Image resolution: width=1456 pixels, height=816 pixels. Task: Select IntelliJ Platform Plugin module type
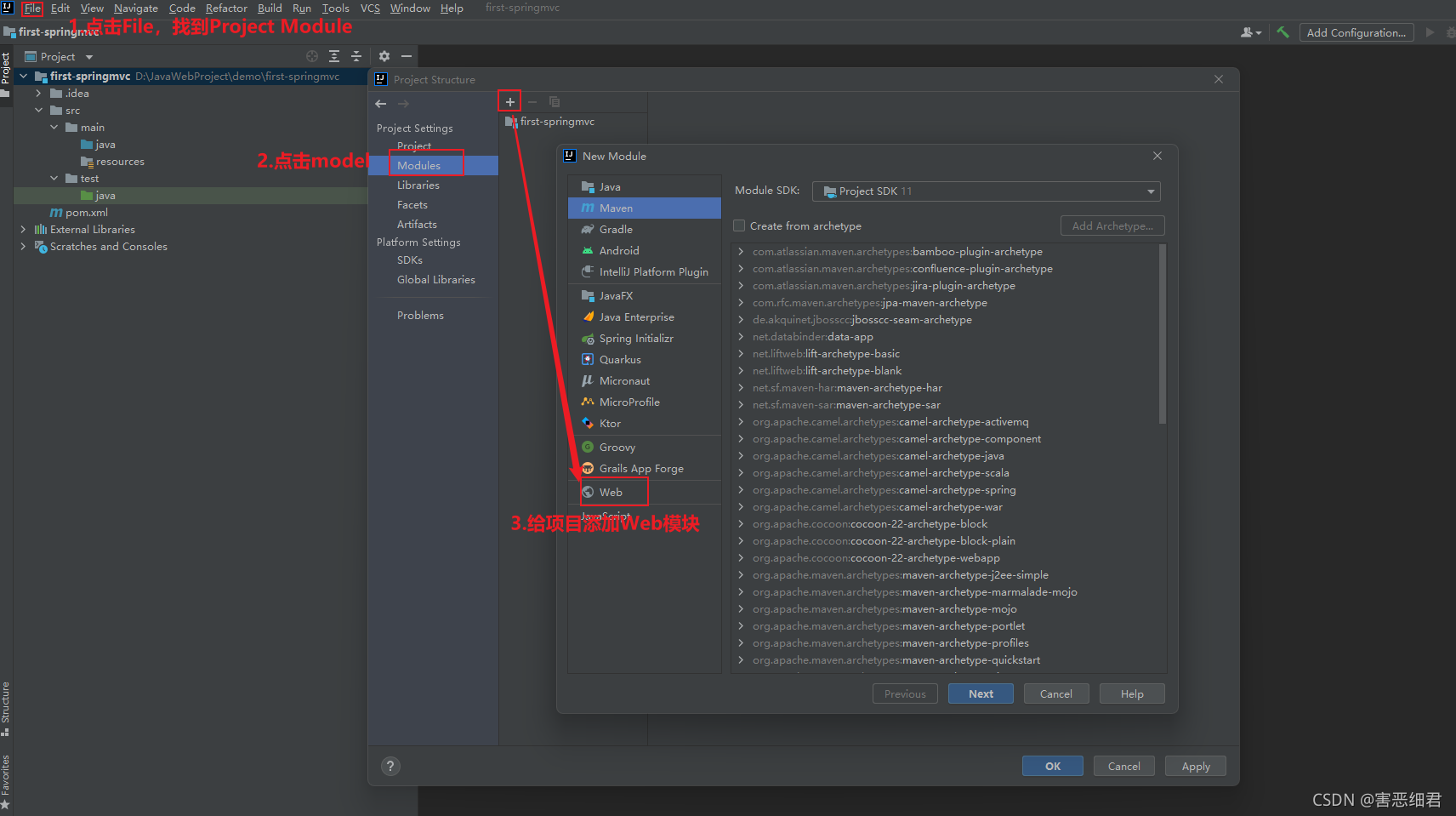click(645, 272)
